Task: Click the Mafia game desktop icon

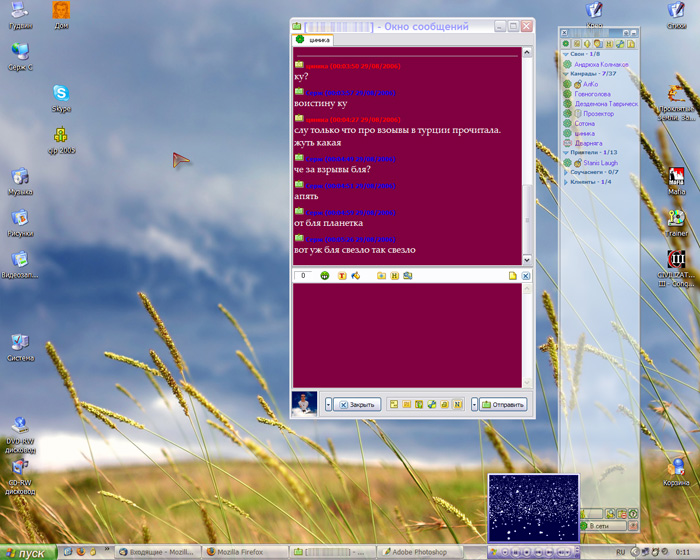Action: (x=676, y=177)
